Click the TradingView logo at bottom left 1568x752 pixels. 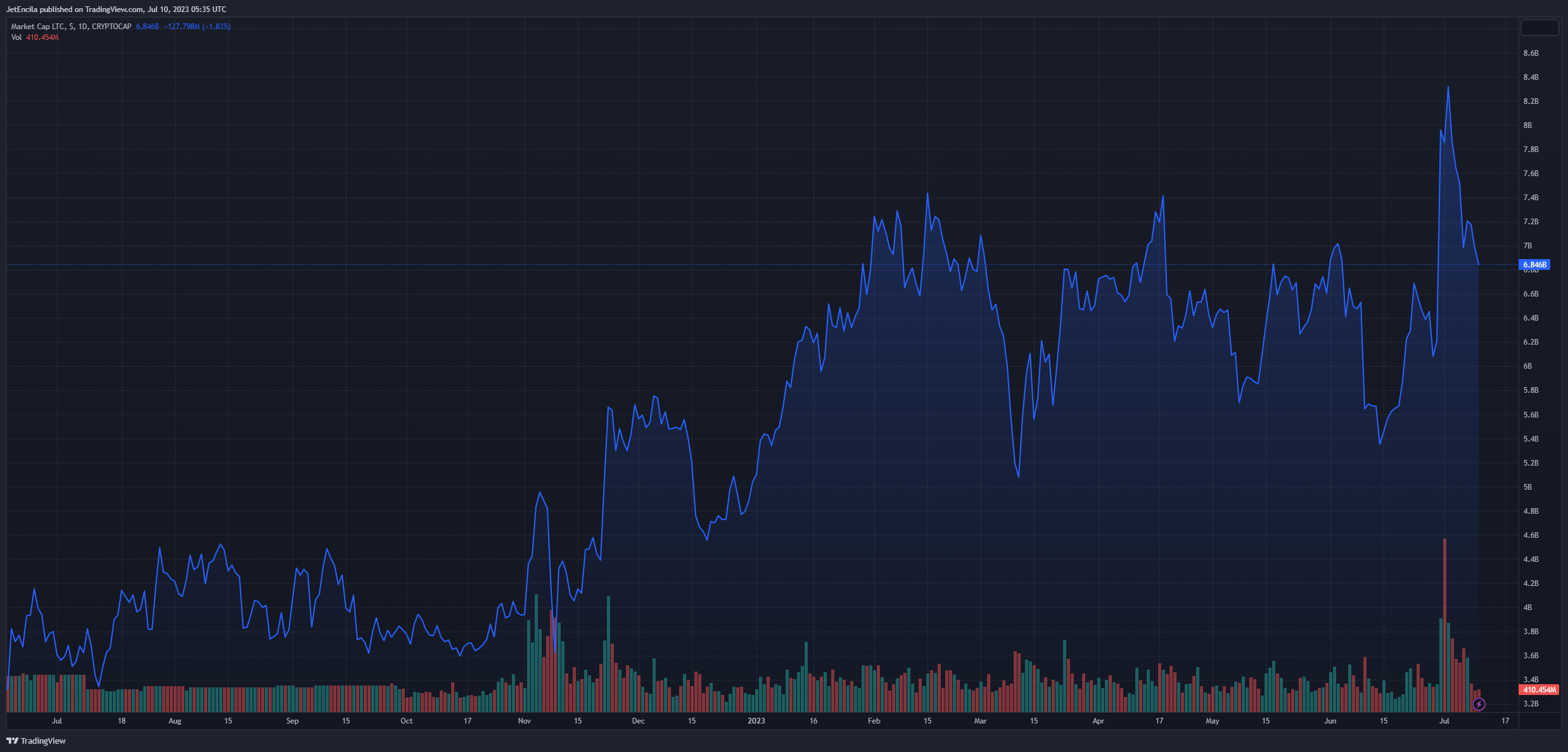coord(36,741)
